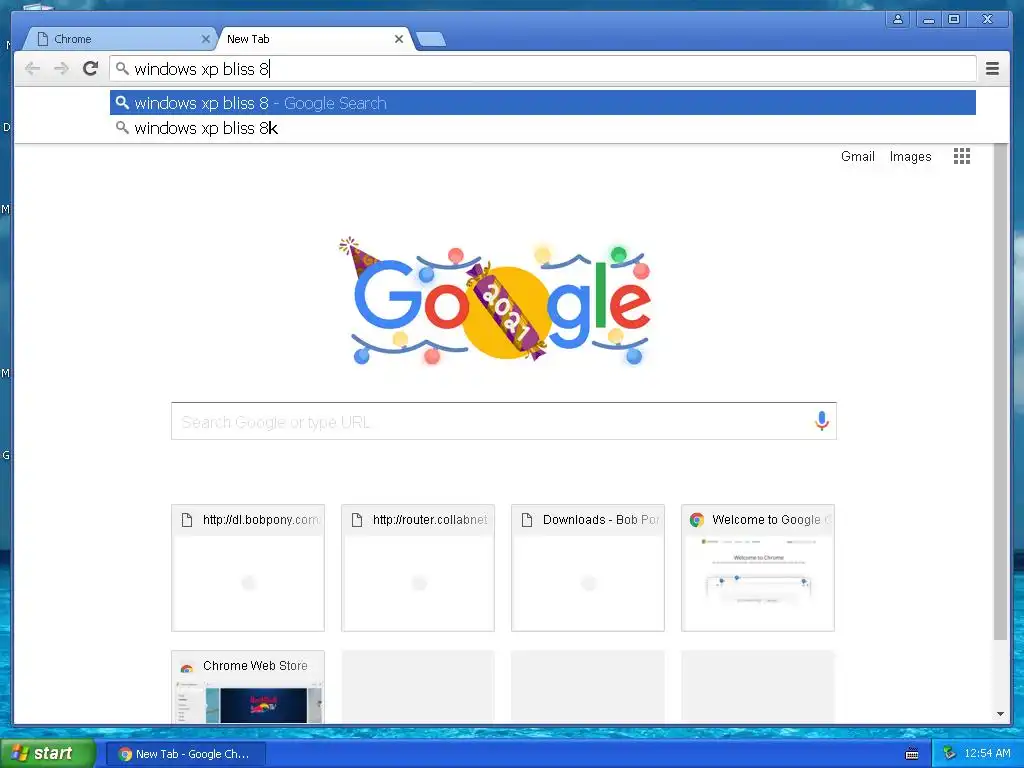Open a new tab with the tab button
The height and width of the screenshot is (768, 1024).
431,40
